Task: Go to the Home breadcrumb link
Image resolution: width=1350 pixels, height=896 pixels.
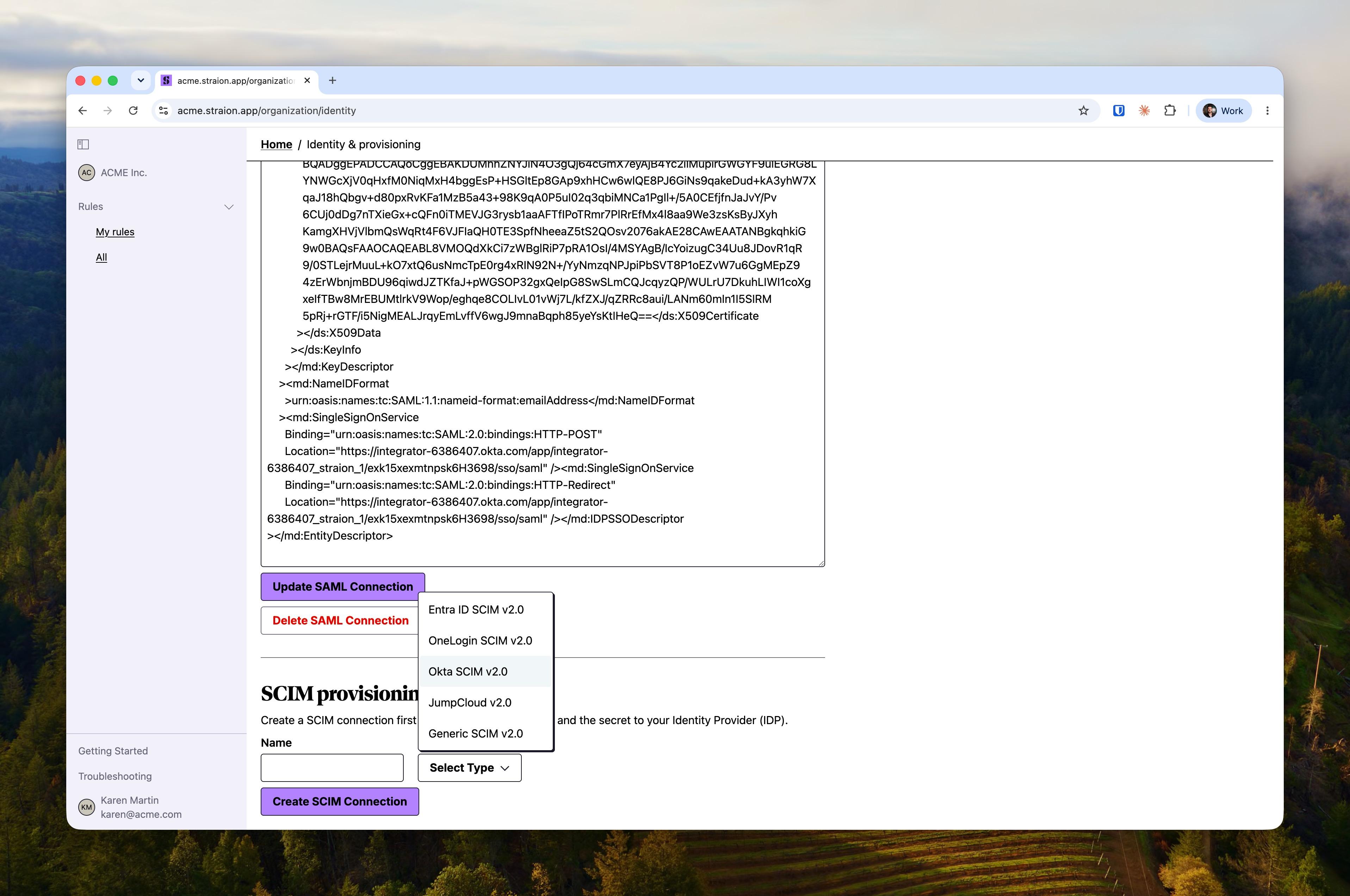Action: click(x=276, y=144)
